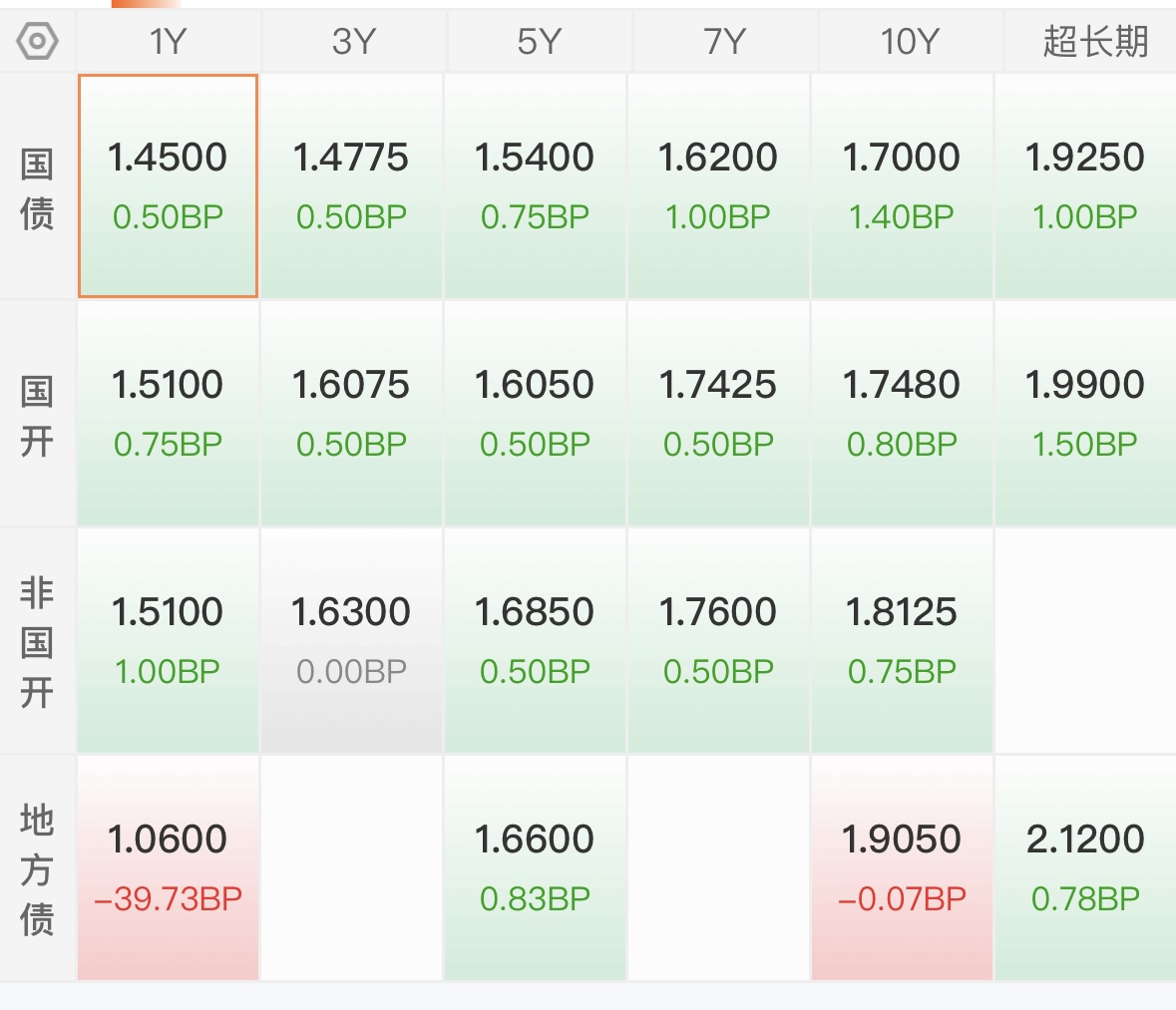
Task: Click the 10Y column header
Action: (x=909, y=42)
